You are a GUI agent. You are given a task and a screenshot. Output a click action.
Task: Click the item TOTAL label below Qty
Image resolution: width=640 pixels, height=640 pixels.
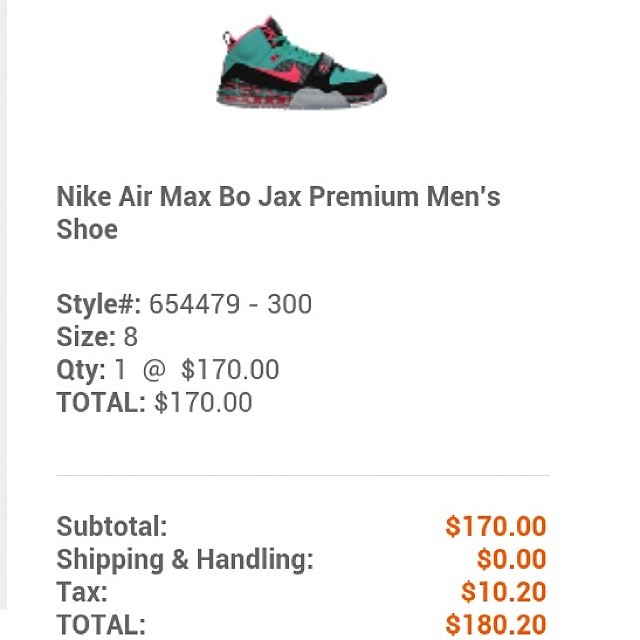(x=101, y=403)
